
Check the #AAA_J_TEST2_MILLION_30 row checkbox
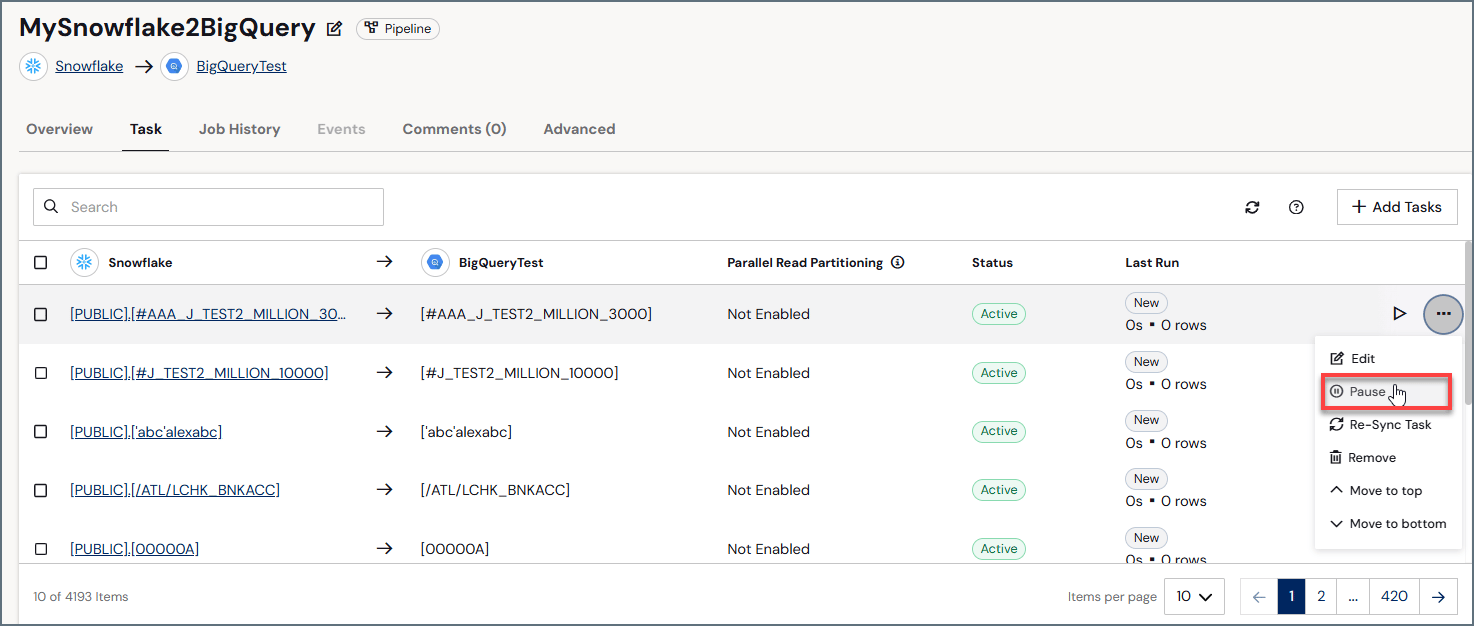coord(41,314)
